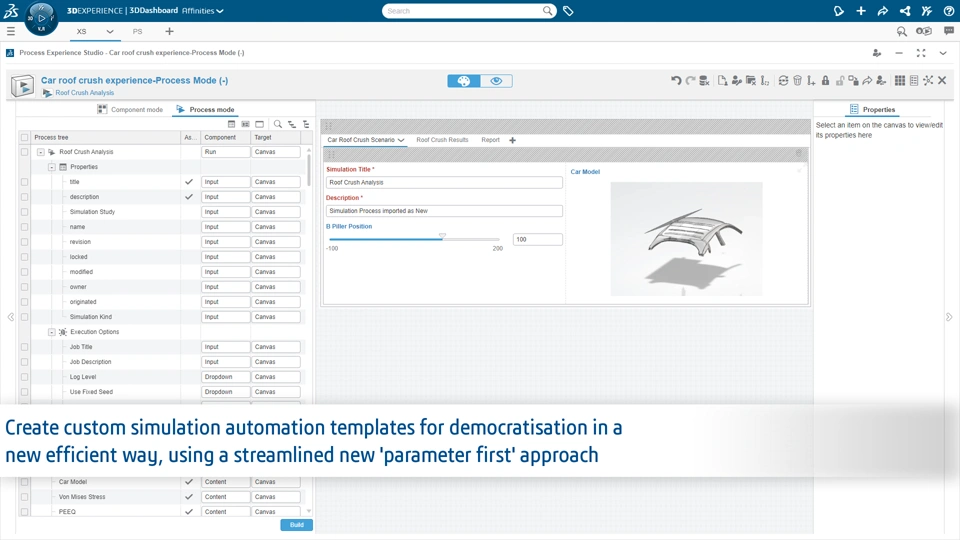Image resolution: width=960 pixels, height=540 pixels.
Task: Click the B Pillar Position value field
Action: point(538,239)
